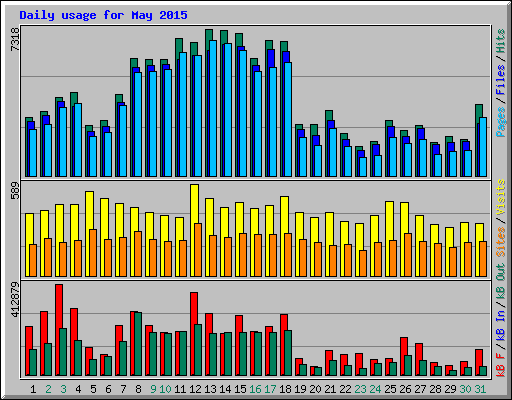Viewport: 512px width, 400px height.
Task: Select day label "11" on the x-axis
Action: coord(180,389)
